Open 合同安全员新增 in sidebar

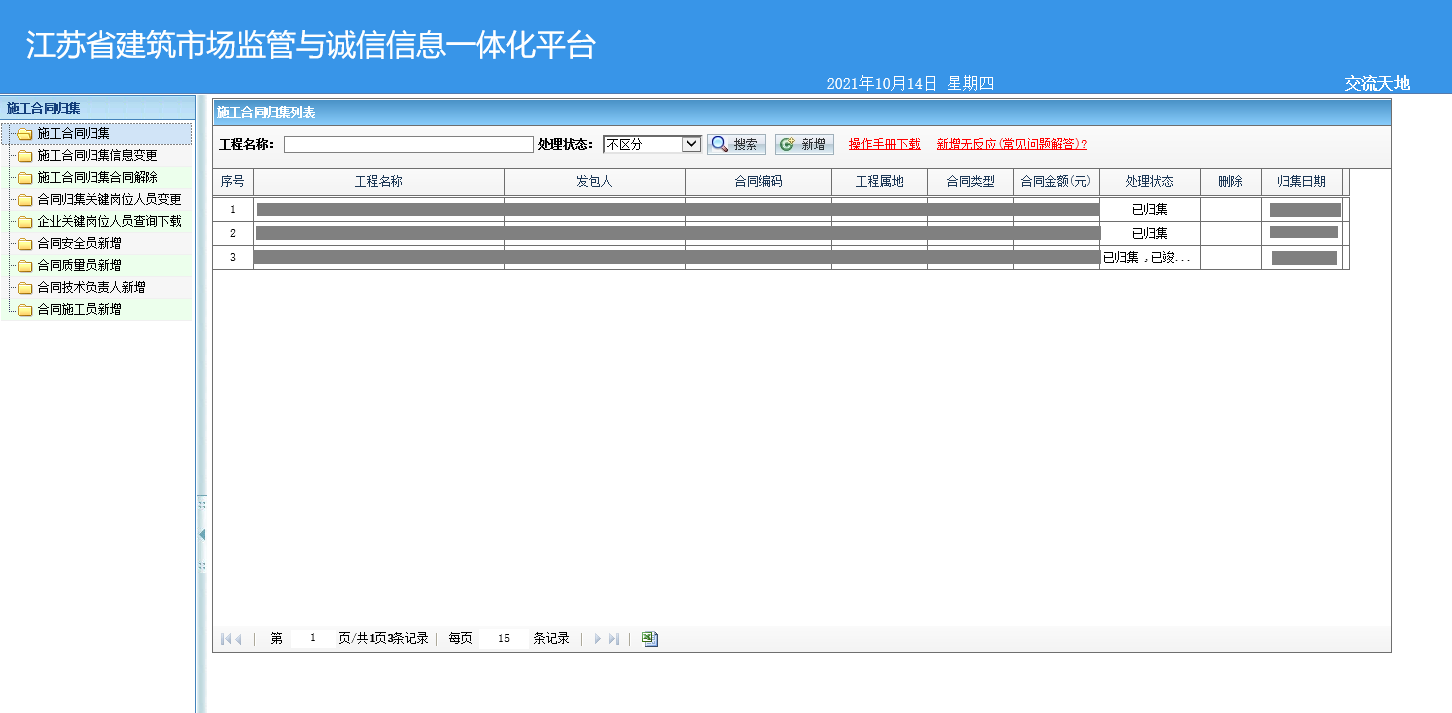[79, 243]
